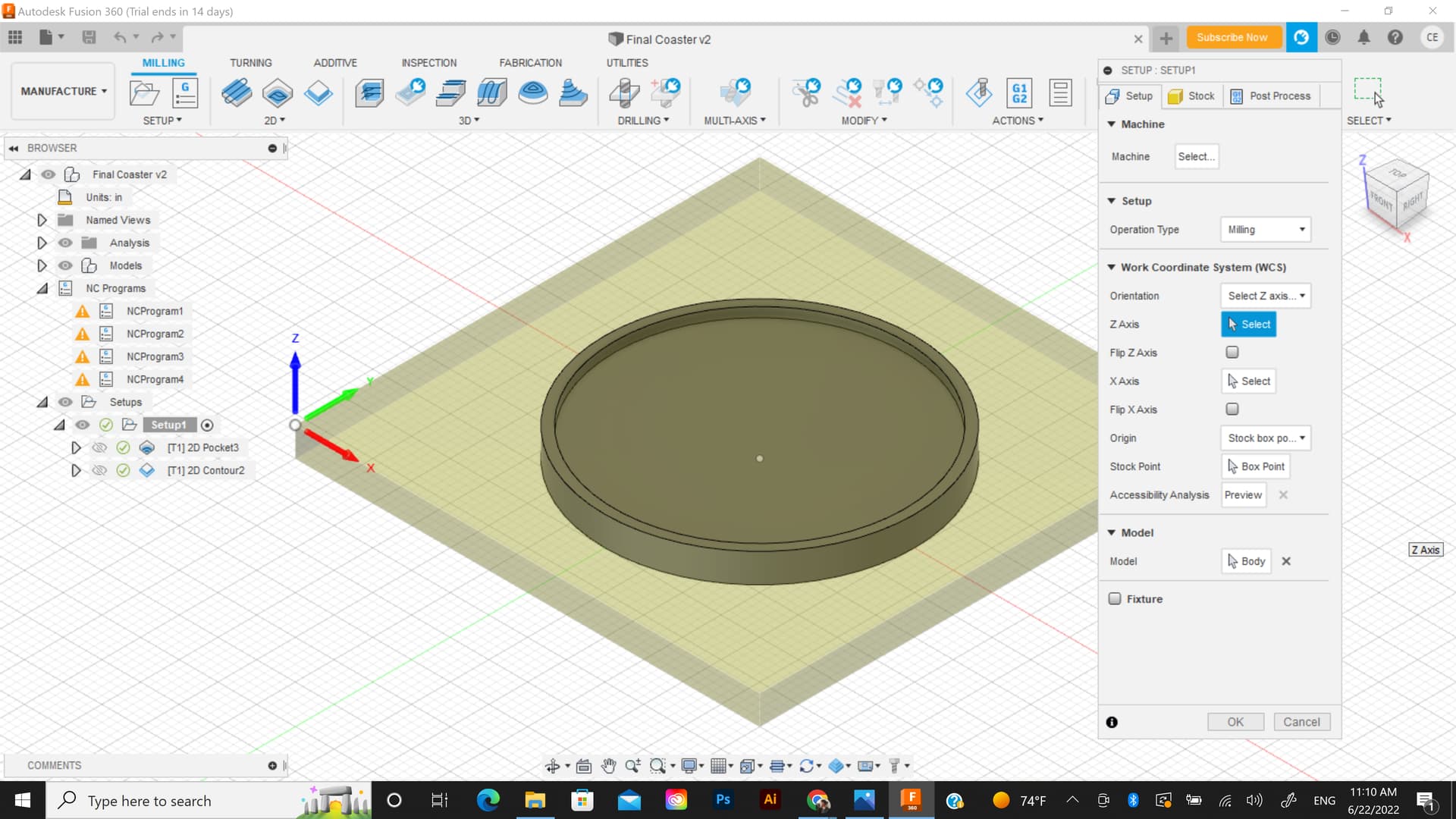Viewport: 1456px width, 819px height.
Task: Click the Multi-Axis Swarf tool icon
Action: click(x=735, y=93)
